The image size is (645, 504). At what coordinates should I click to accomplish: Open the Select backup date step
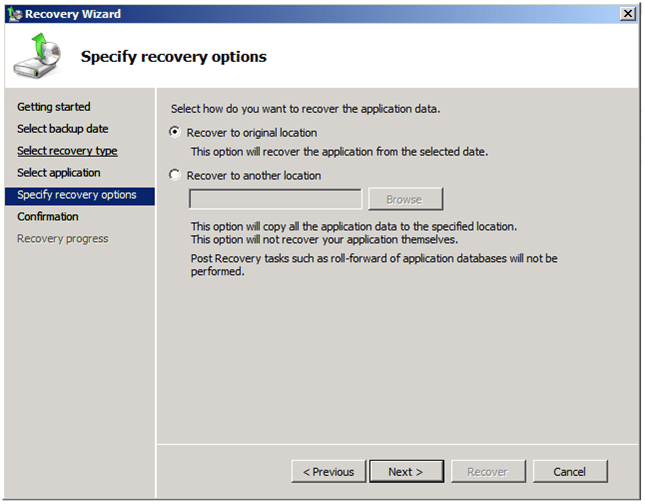63,129
